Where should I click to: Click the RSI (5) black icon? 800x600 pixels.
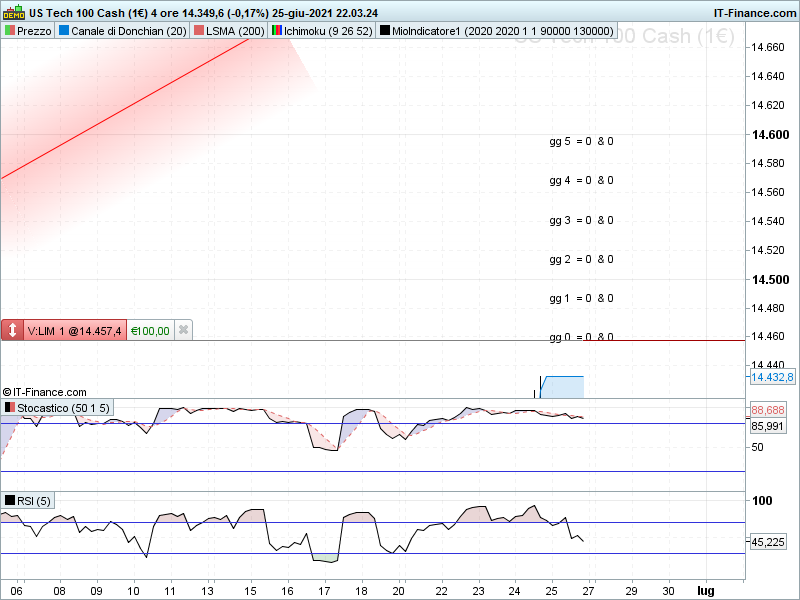pos(10,501)
